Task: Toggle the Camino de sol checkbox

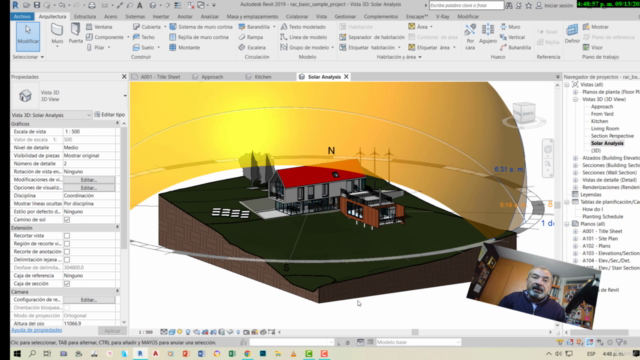Action: click(x=67, y=220)
